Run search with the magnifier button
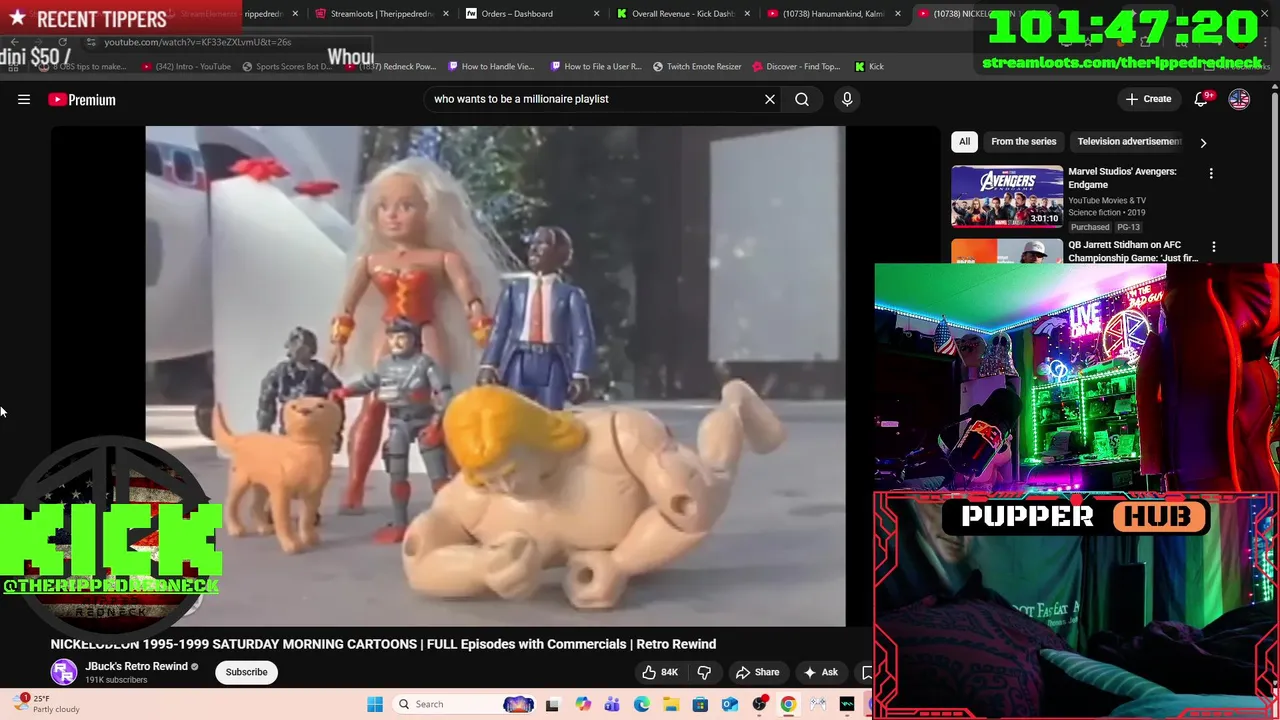1280x720 pixels. [802, 99]
